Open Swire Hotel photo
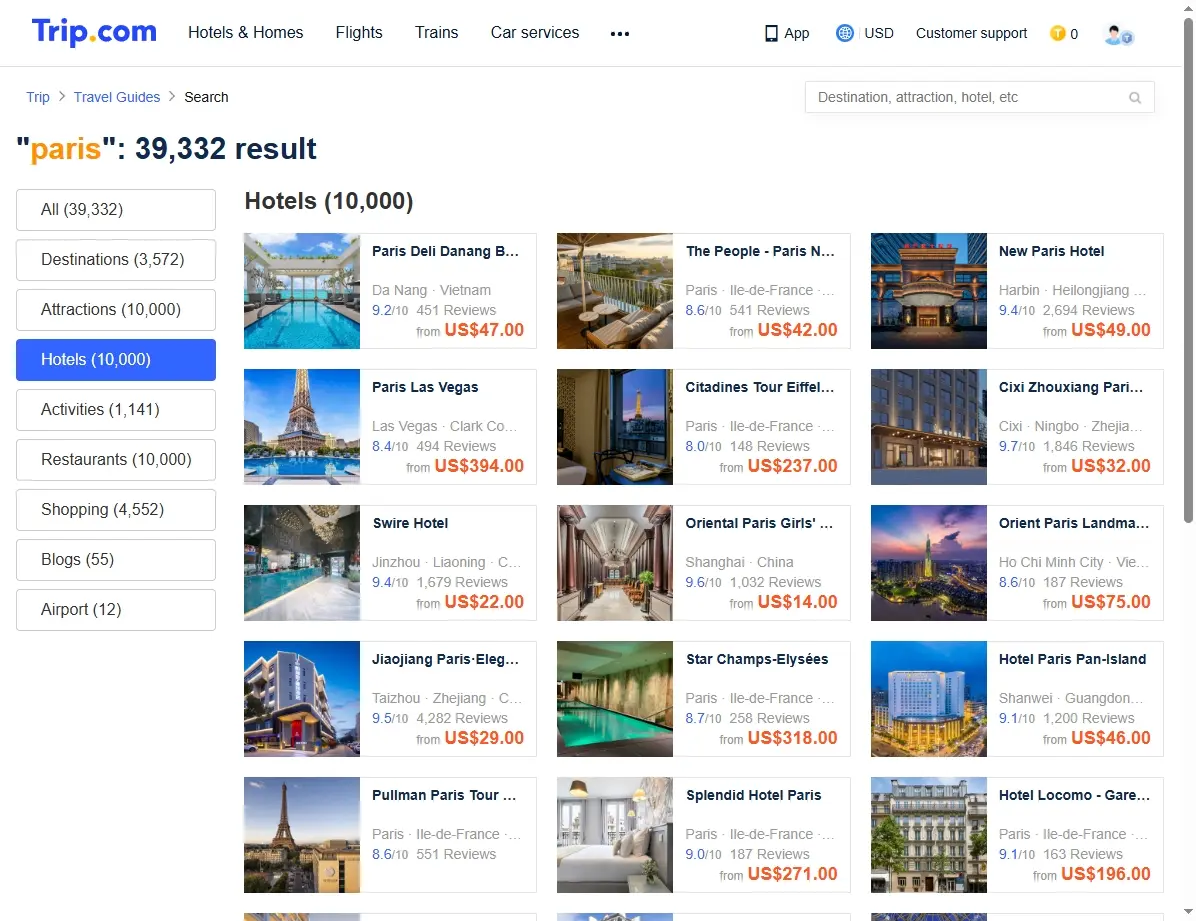This screenshot has height=921, width=1196. pyautogui.click(x=301, y=562)
